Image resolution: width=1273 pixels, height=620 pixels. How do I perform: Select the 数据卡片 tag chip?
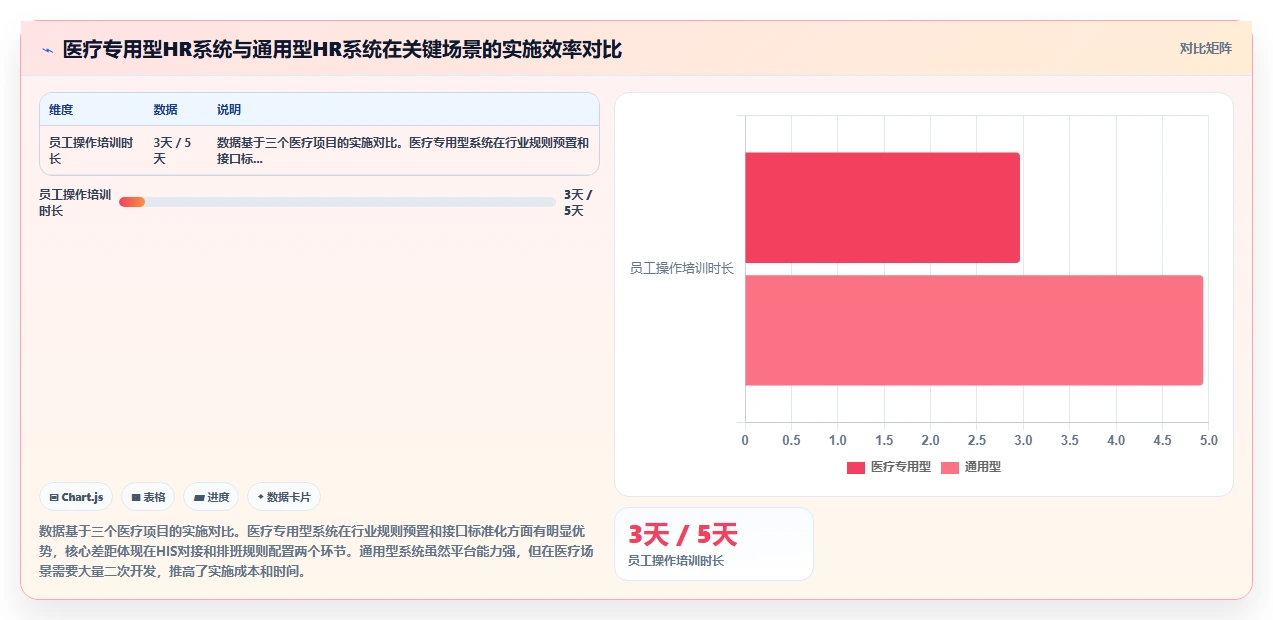pyautogui.click(x=284, y=497)
